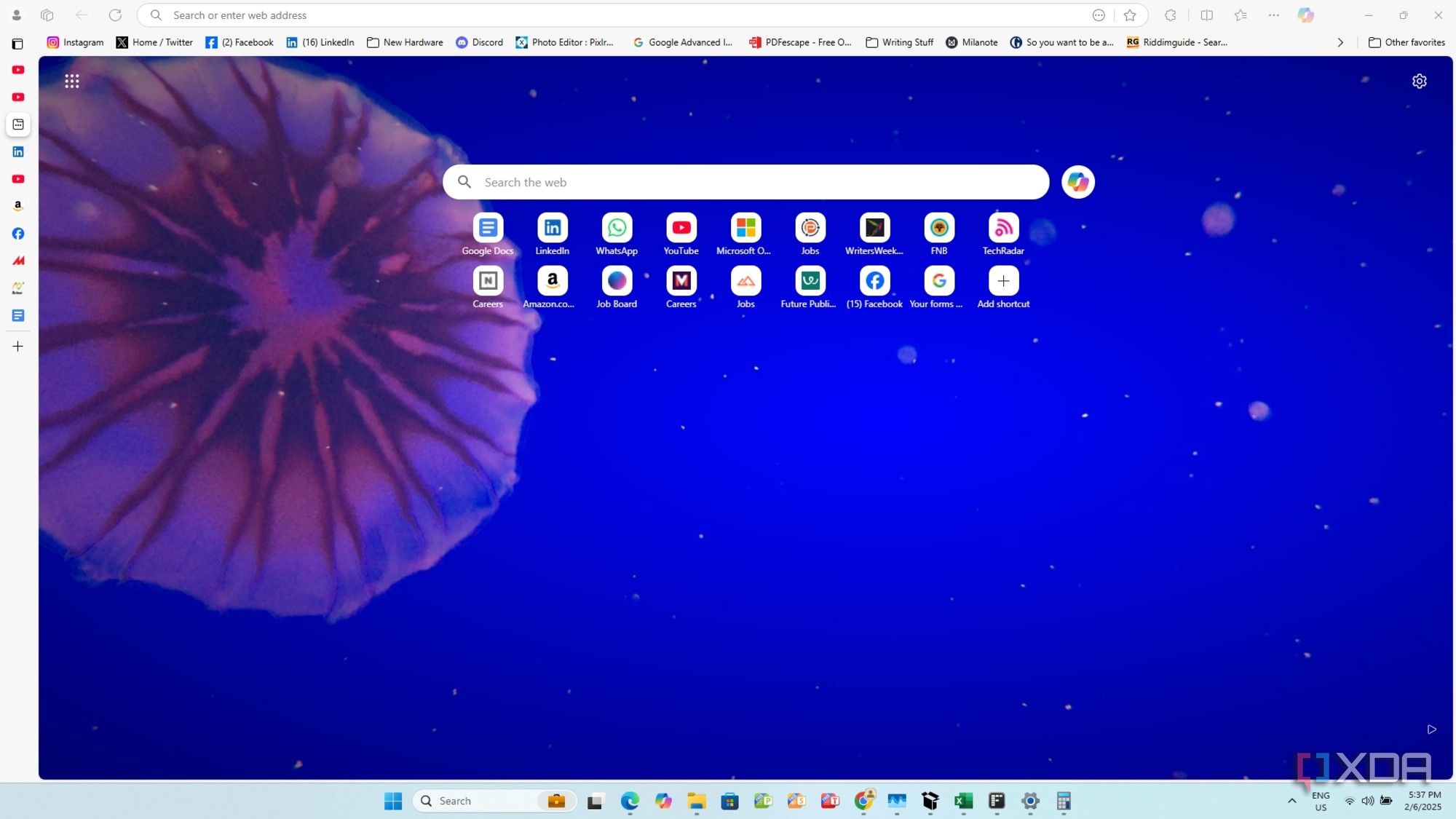Open Facebook from the left sidebar
The width and height of the screenshot is (1456, 819).
point(17,233)
